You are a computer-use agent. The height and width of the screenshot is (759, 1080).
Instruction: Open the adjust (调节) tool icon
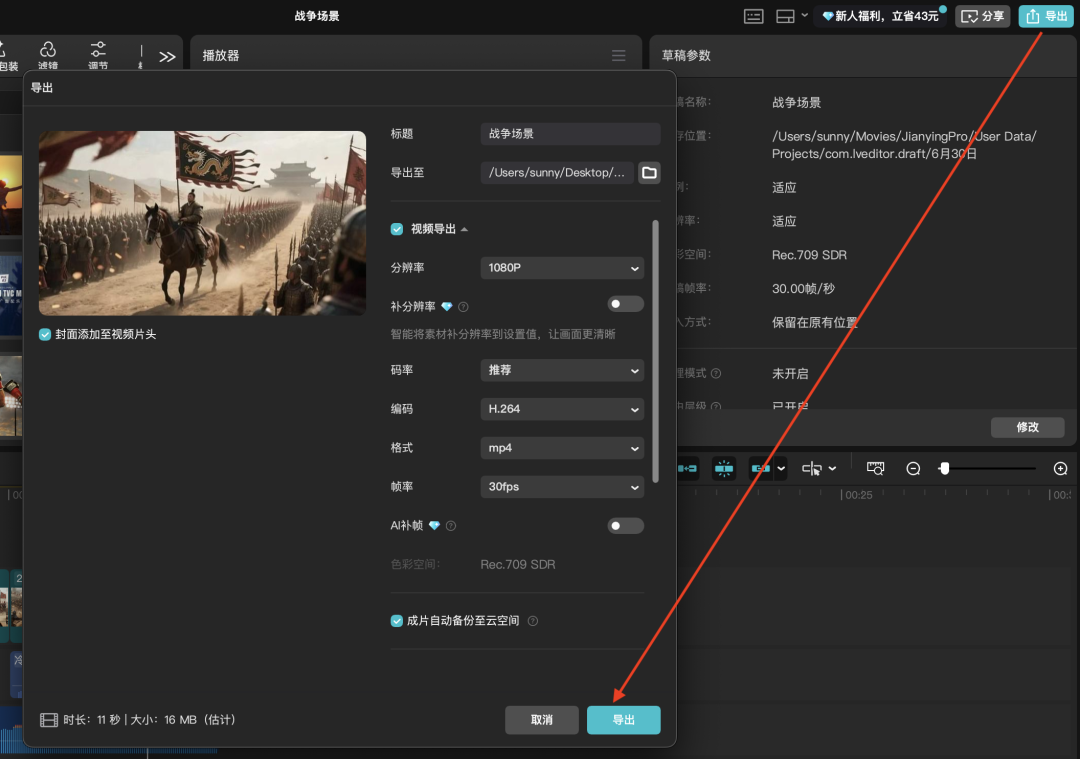[x=98, y=55]
